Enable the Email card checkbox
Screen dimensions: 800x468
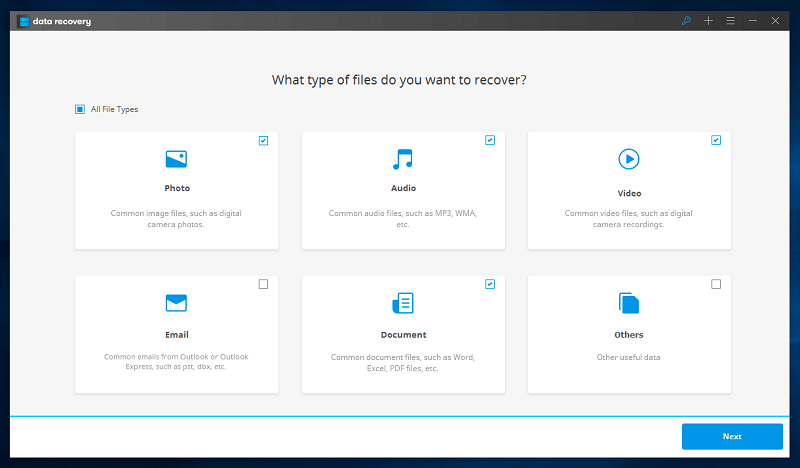point(263,284)
